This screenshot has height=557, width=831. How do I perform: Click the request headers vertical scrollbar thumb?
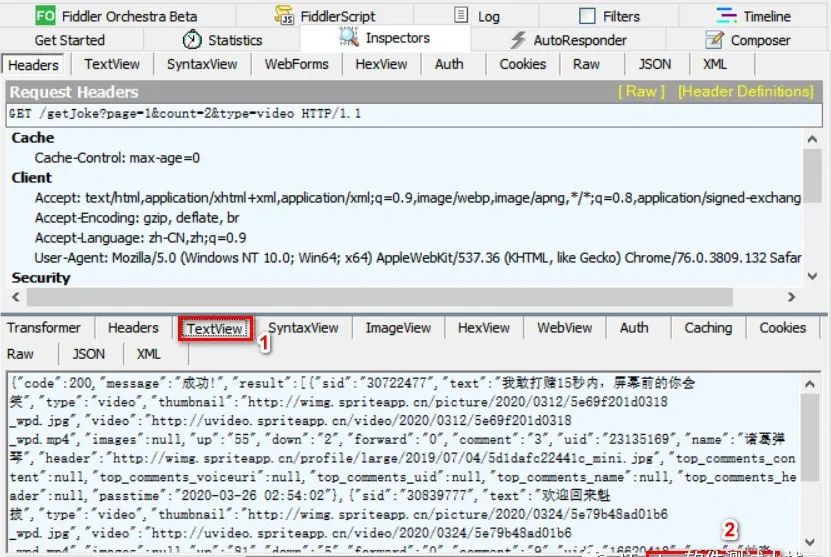coord(812,176)
